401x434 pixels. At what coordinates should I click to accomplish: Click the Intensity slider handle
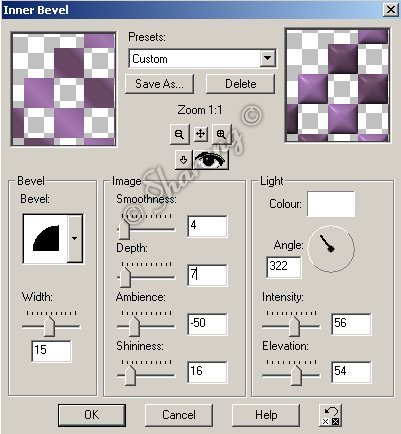(x=294, y=326)
